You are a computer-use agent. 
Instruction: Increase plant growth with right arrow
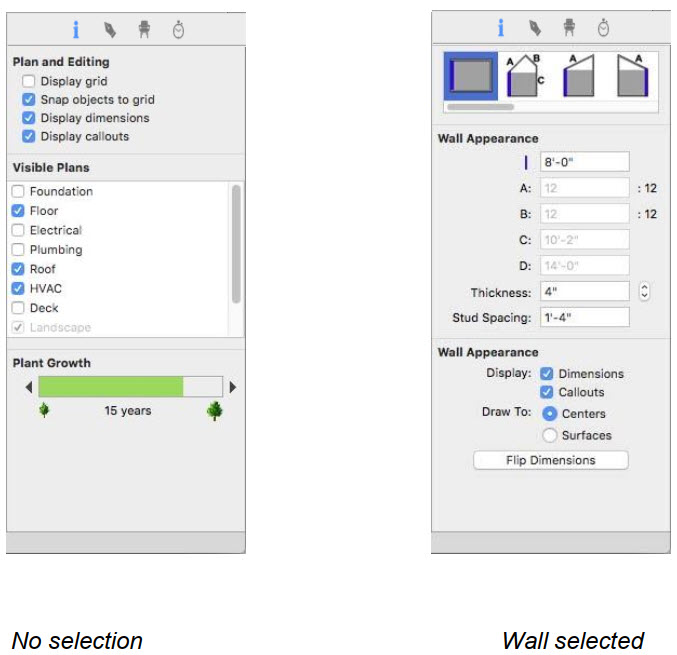point(233,387)
